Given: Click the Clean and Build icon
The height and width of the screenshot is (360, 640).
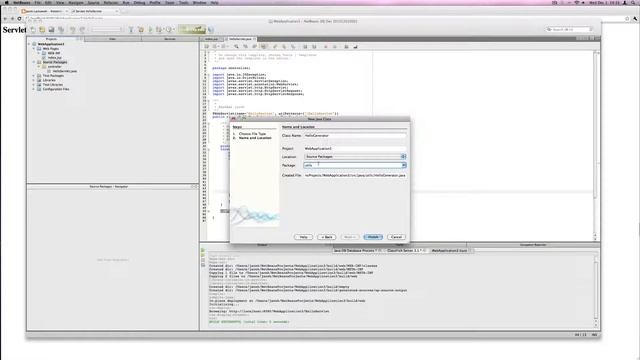Looking at the screenshot, I should click(141, 29).
